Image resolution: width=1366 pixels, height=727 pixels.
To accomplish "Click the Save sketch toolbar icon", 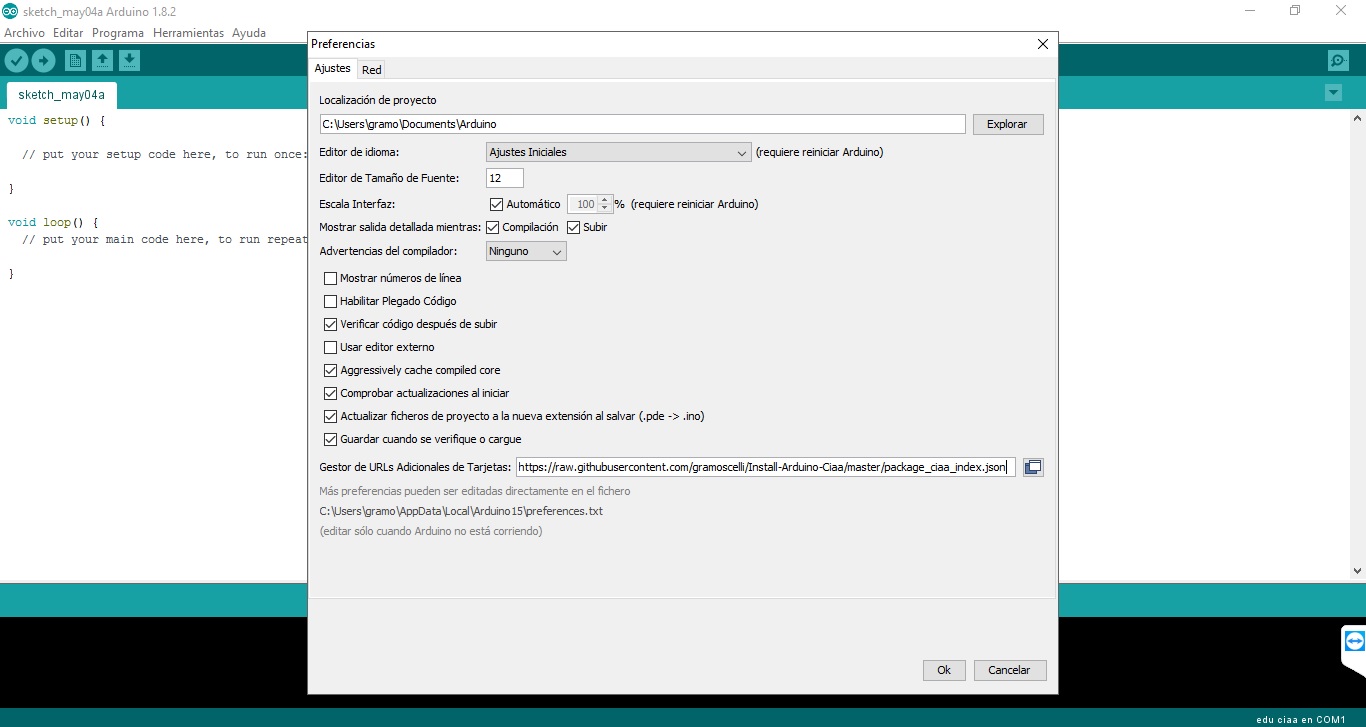I will [129, 61].
